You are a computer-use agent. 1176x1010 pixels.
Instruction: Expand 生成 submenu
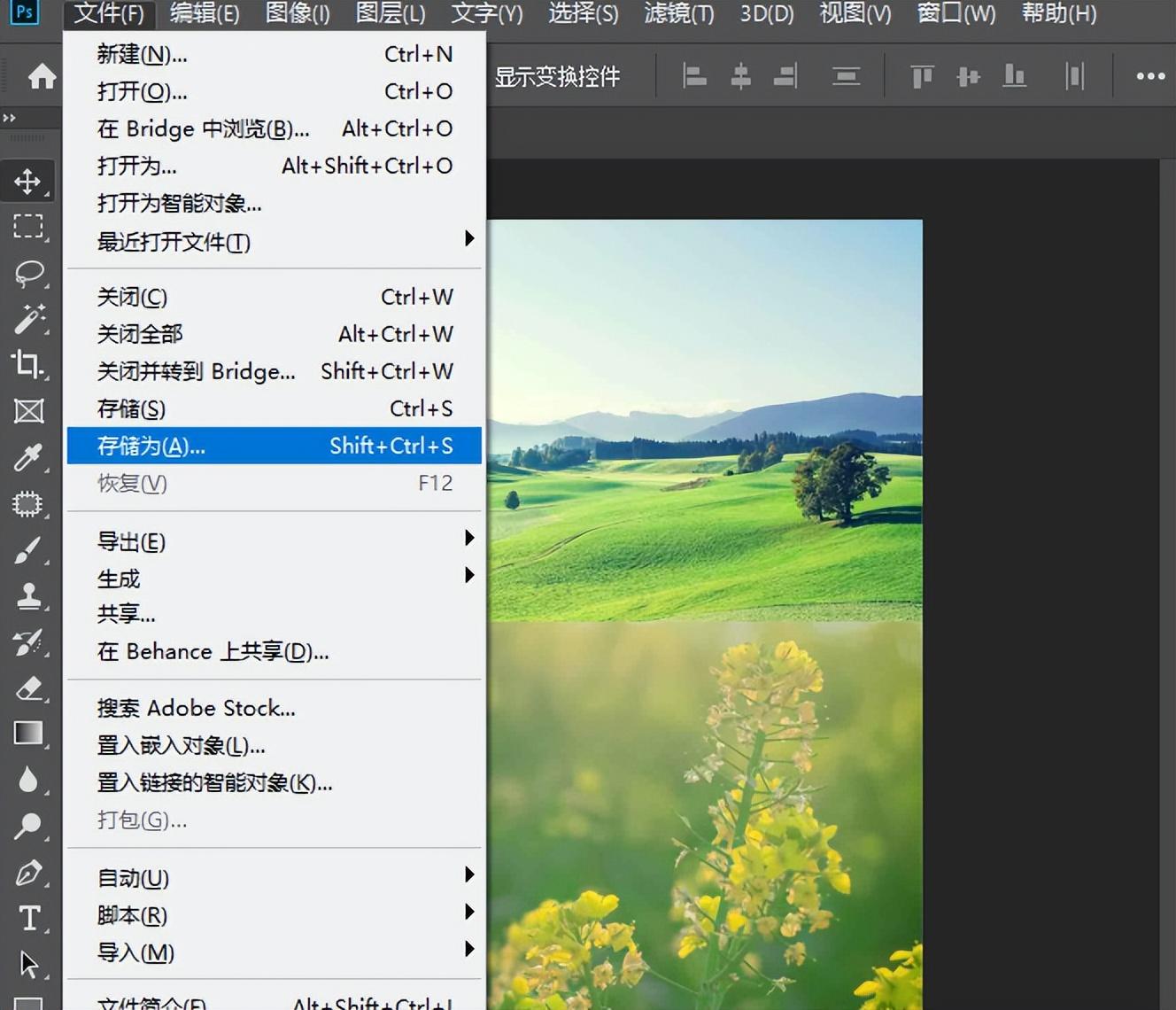coord(469,575)
